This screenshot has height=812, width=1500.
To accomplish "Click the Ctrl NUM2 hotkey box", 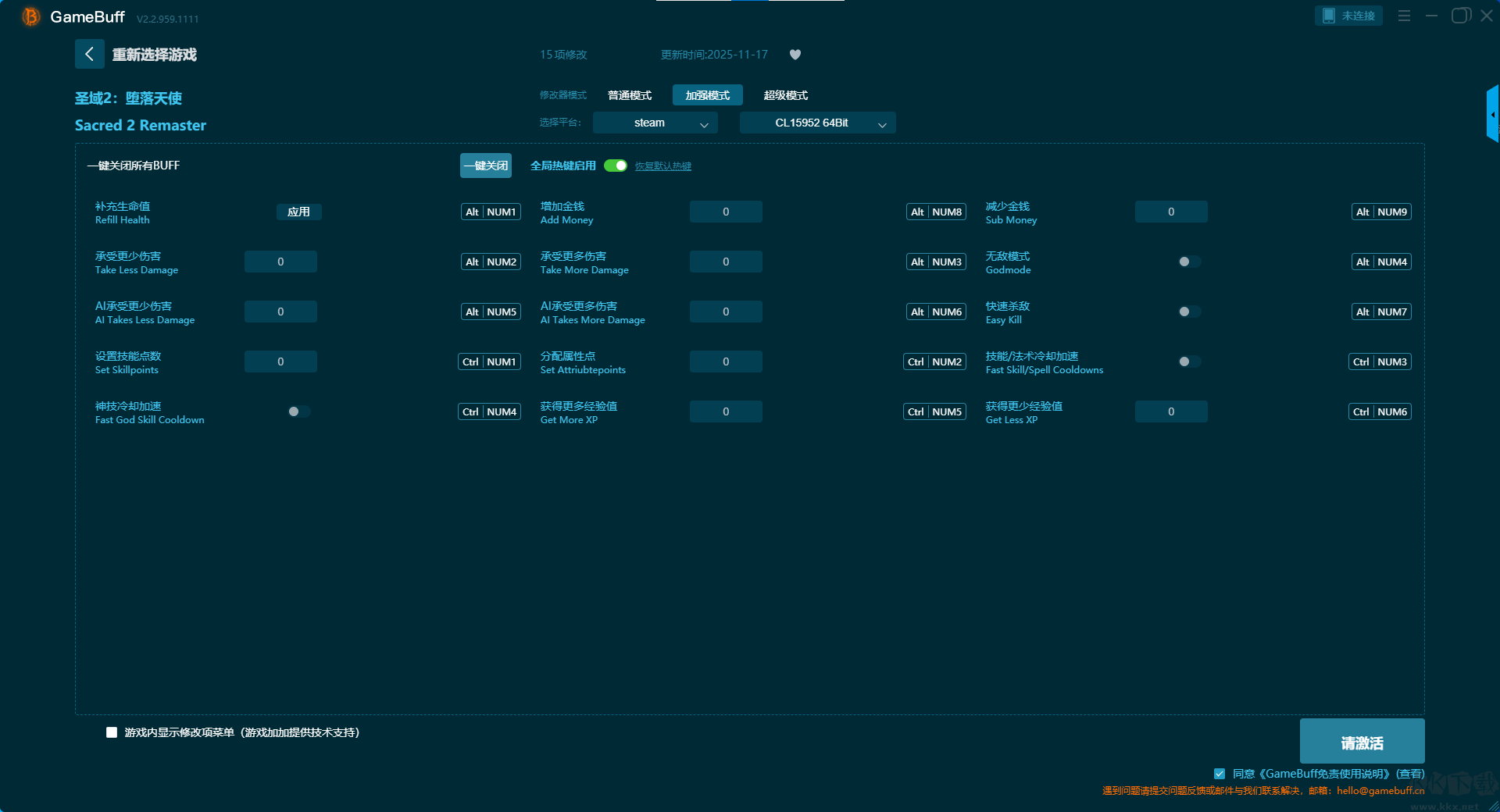I will coord(934,361).
